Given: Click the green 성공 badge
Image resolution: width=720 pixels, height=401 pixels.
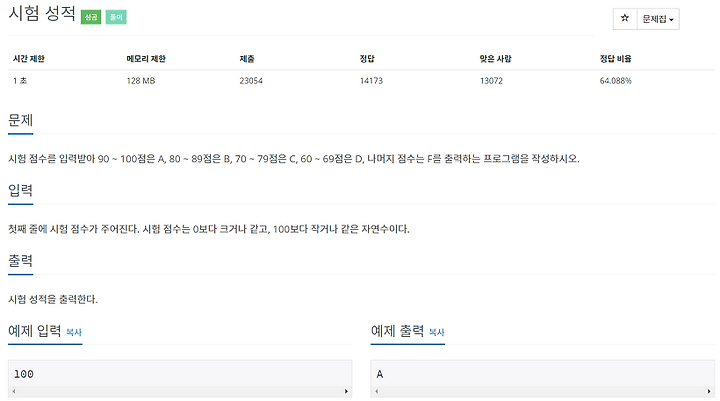Looking at the screenshot, I should tap(91, 17).
